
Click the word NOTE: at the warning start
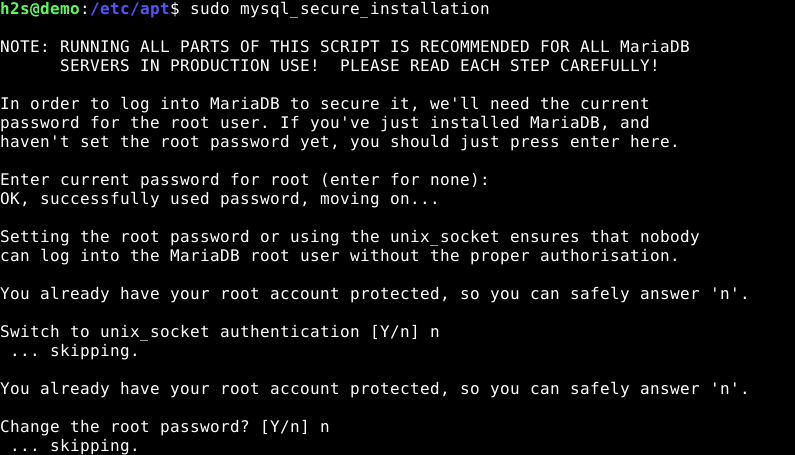(25, 47)
